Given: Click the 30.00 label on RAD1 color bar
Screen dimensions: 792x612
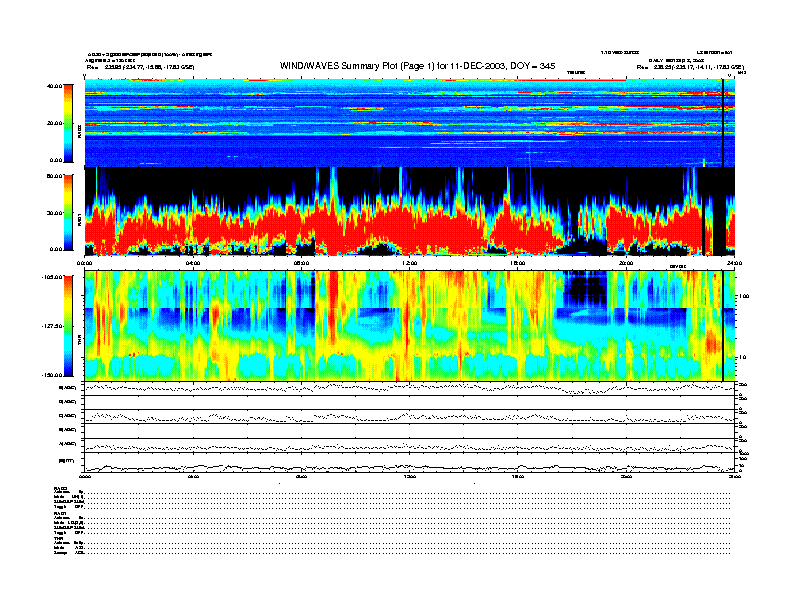Looking at the screenshot, I should point(55,213).
